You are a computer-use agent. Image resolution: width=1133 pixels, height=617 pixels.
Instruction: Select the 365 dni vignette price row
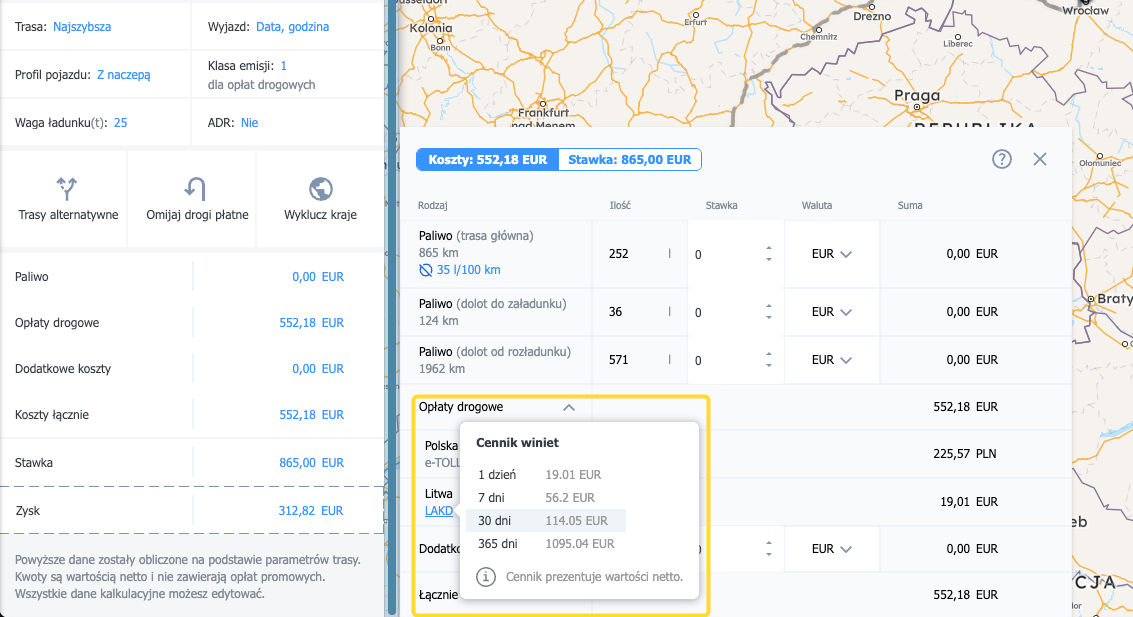[x=546, y=544]
